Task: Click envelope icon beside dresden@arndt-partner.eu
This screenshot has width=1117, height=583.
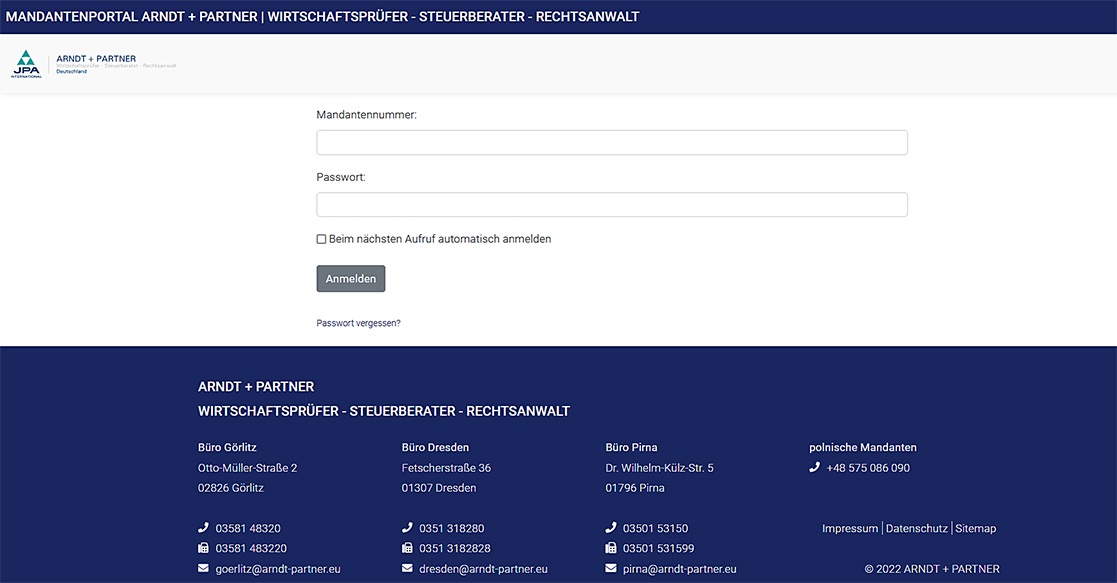Action: click(407, 569)
